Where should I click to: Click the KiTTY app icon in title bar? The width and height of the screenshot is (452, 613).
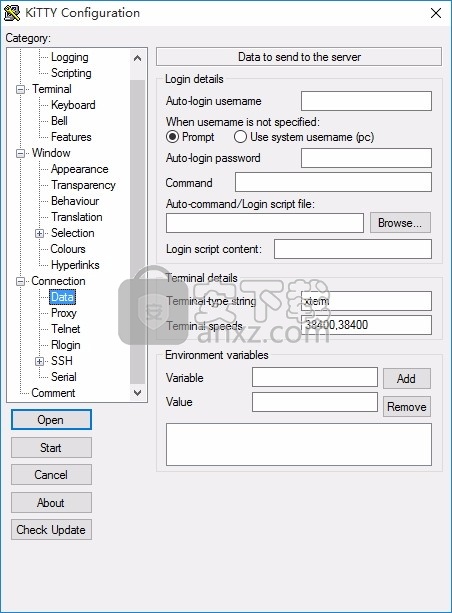tap(12, 13)
